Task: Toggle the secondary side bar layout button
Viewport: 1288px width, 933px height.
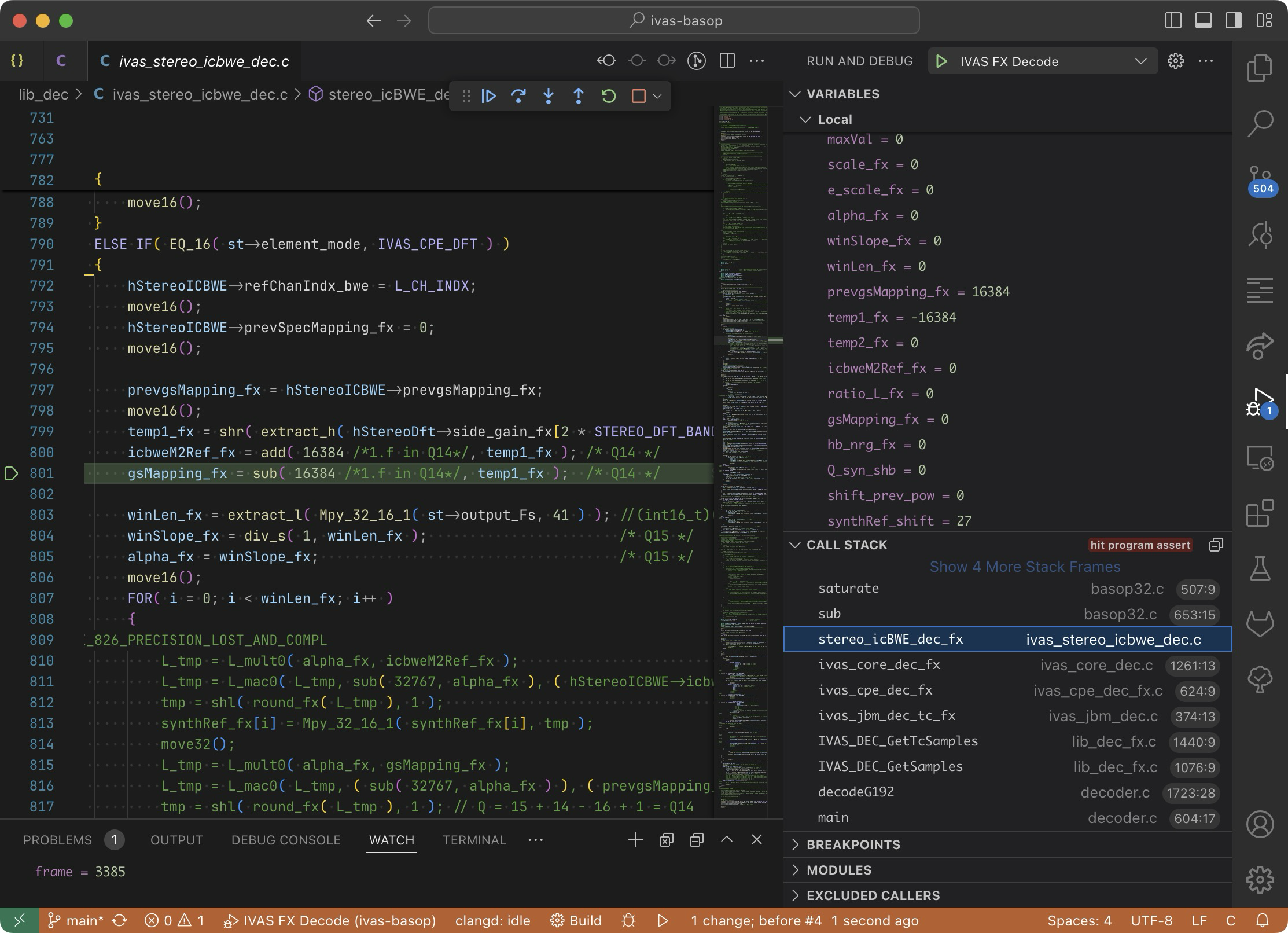Action: coord(1234,21)
